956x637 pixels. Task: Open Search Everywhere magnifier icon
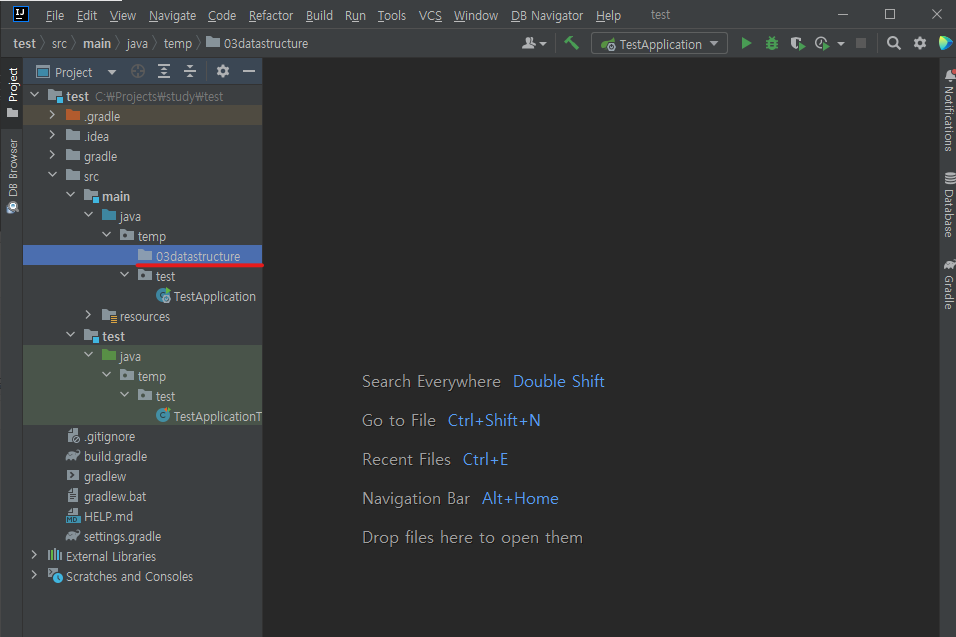(894, 43)
